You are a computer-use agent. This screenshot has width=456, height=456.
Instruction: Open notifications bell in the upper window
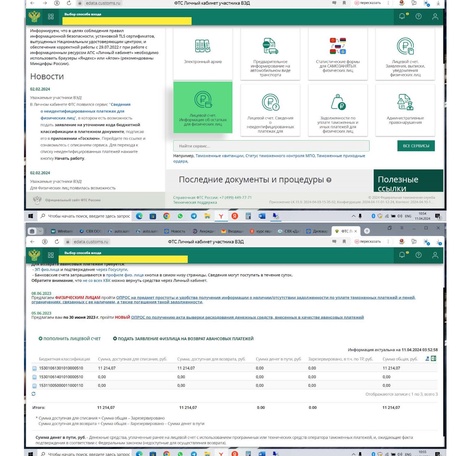pyautogui.click(x=402, y=16)
